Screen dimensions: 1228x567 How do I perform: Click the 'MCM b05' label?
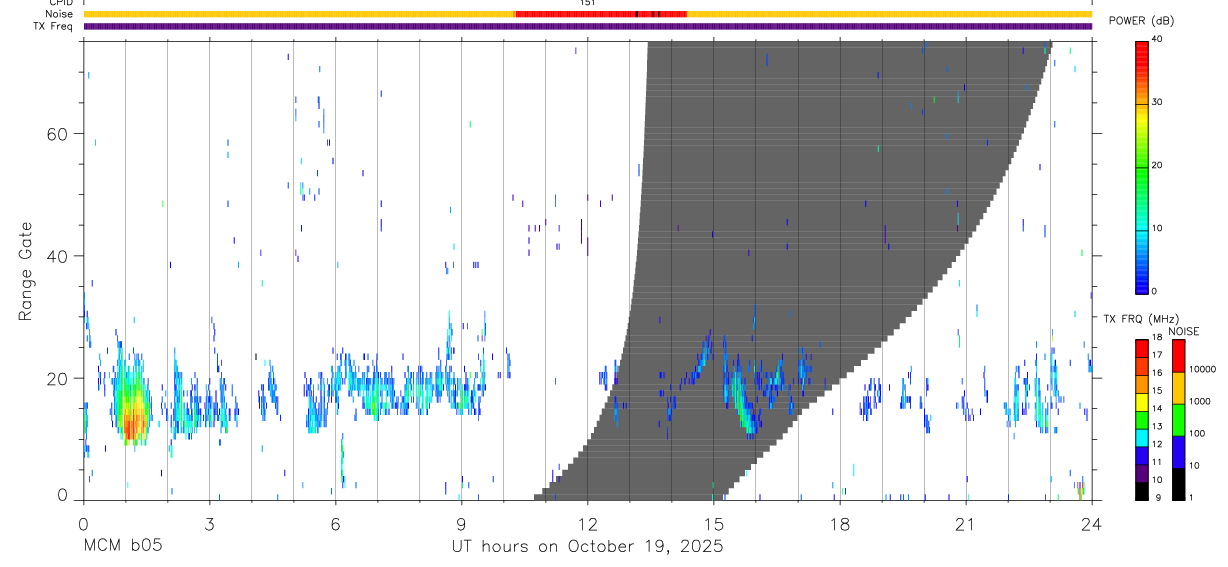[122, 546]
